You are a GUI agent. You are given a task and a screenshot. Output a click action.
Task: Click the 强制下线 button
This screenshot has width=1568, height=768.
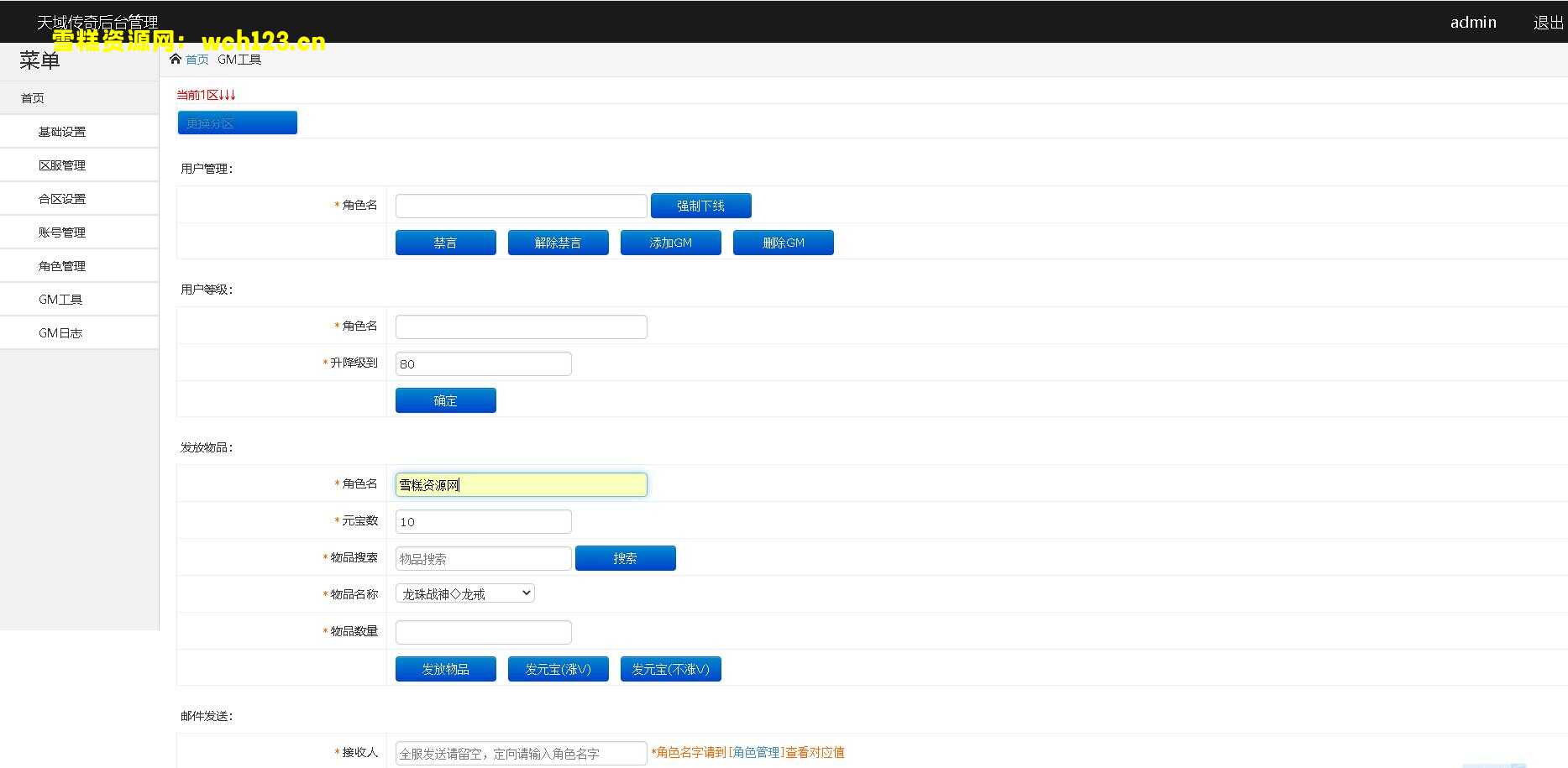point(700,206)
